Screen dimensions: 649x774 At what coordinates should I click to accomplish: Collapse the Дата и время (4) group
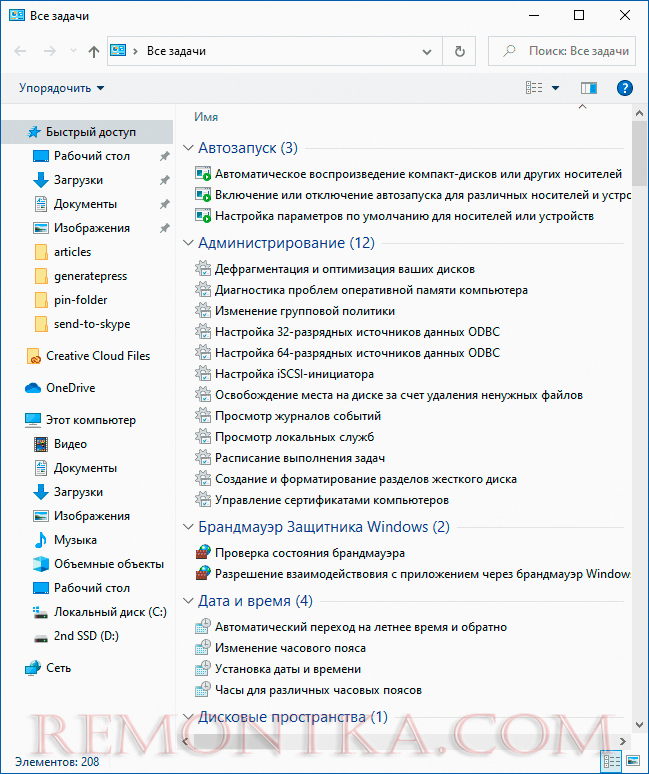(x=188, y=601)
